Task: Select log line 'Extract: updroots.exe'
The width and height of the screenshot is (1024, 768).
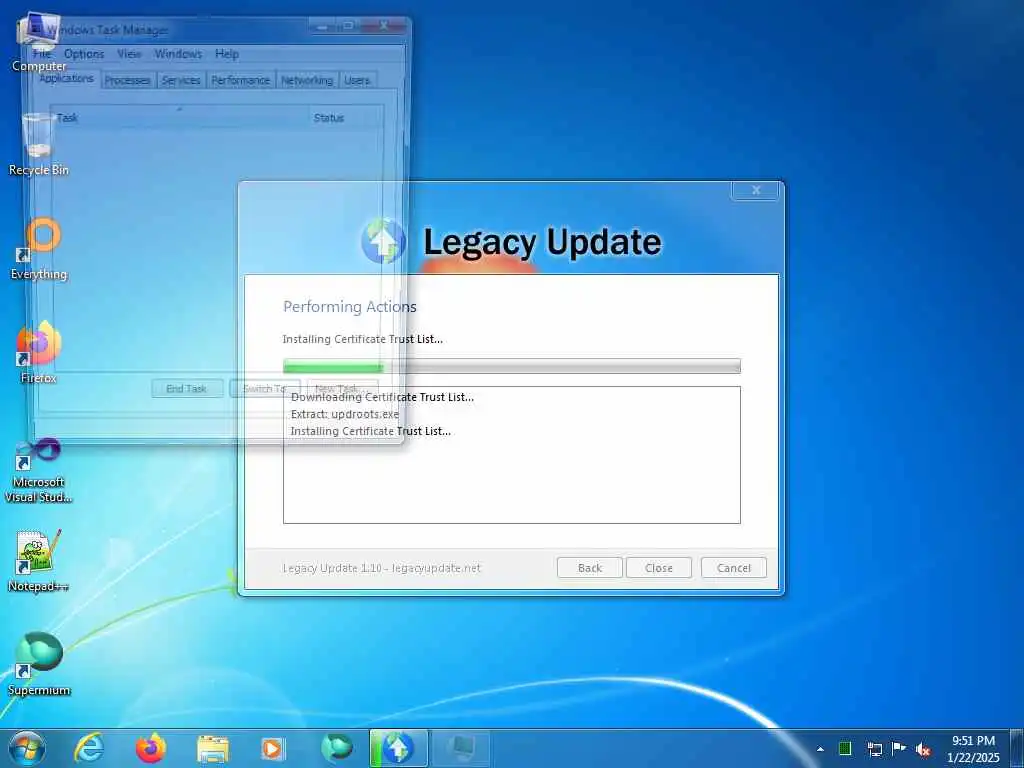Action: coord(345,414)
